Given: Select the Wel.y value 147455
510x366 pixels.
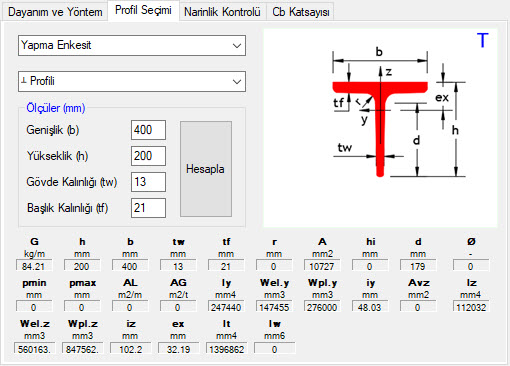Looking at the screenshot, I should coord(274,307).
